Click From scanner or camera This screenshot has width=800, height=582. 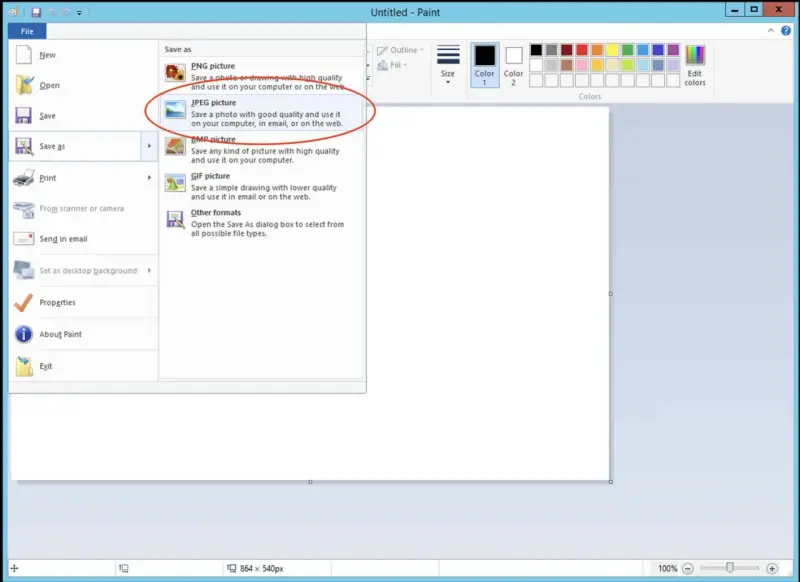click(83, 209)
